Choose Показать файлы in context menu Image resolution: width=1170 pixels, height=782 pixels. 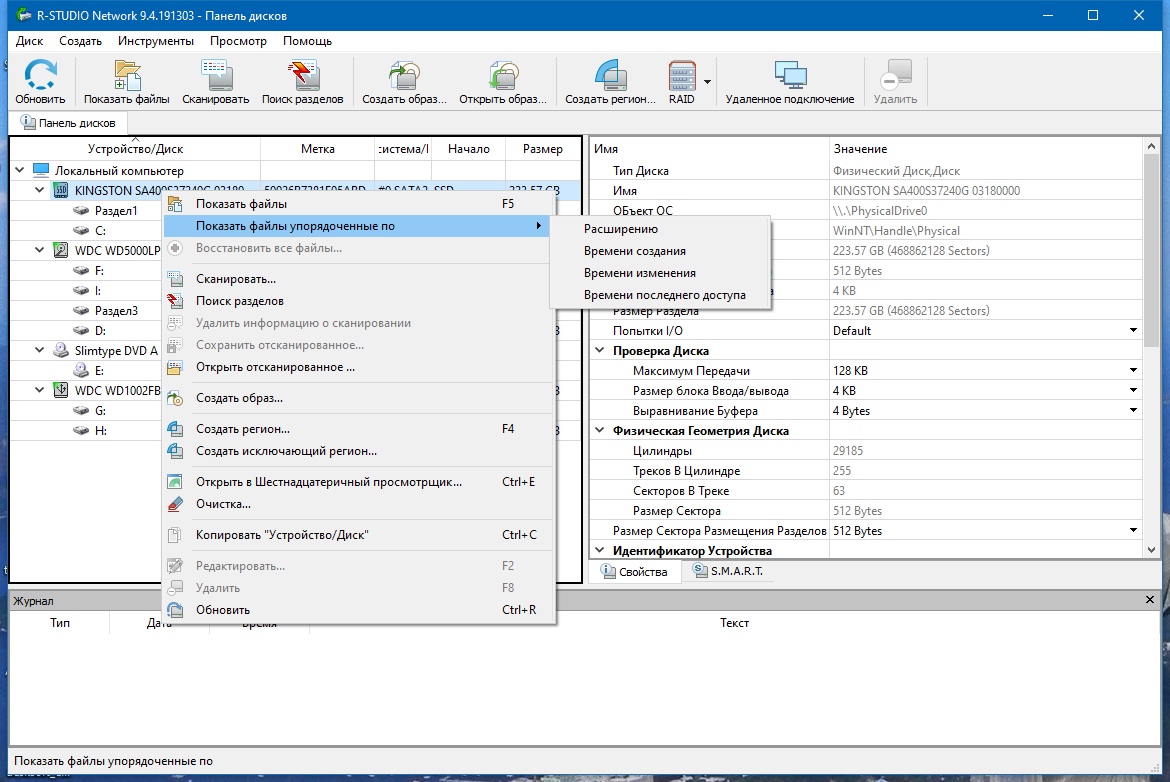[x=358, y=204]
